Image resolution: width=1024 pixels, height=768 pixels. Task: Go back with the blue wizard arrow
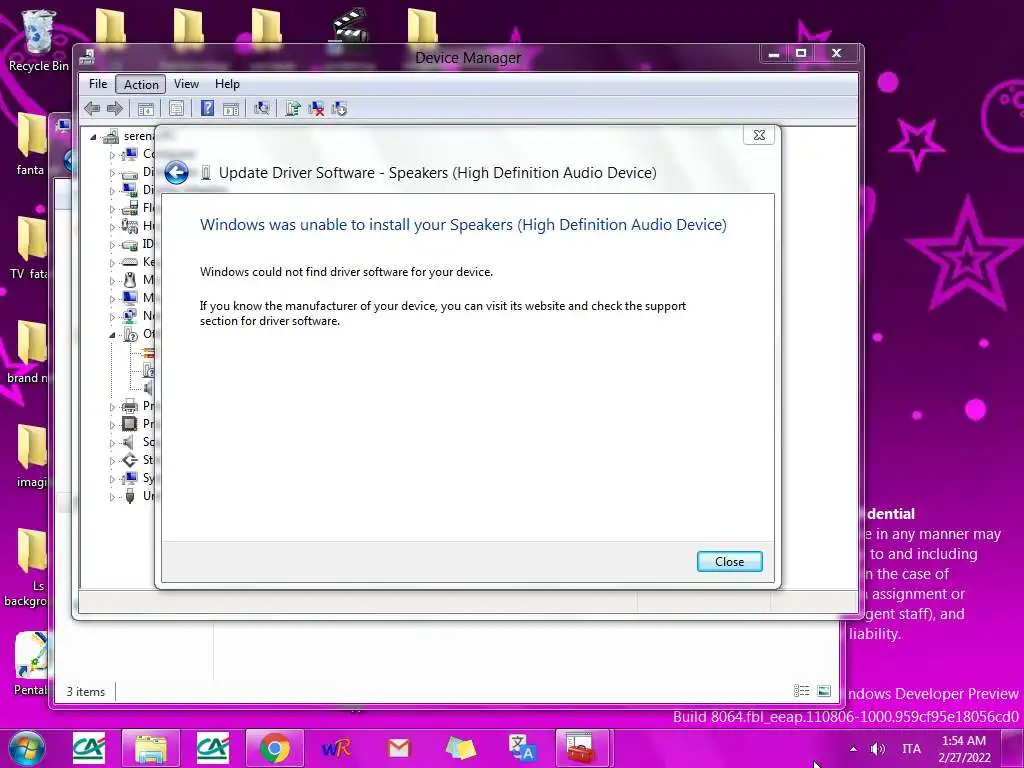coord(176,173)
